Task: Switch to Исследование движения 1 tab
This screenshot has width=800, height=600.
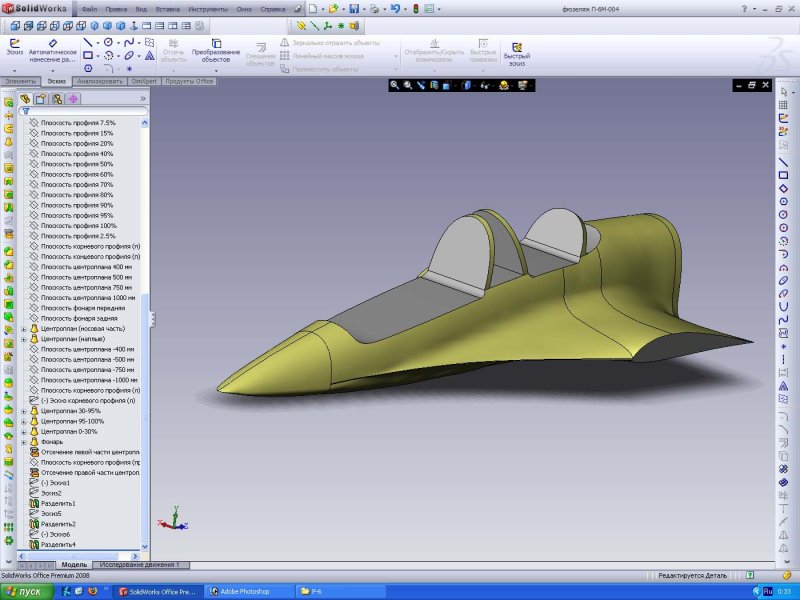Action: [140, 565]
